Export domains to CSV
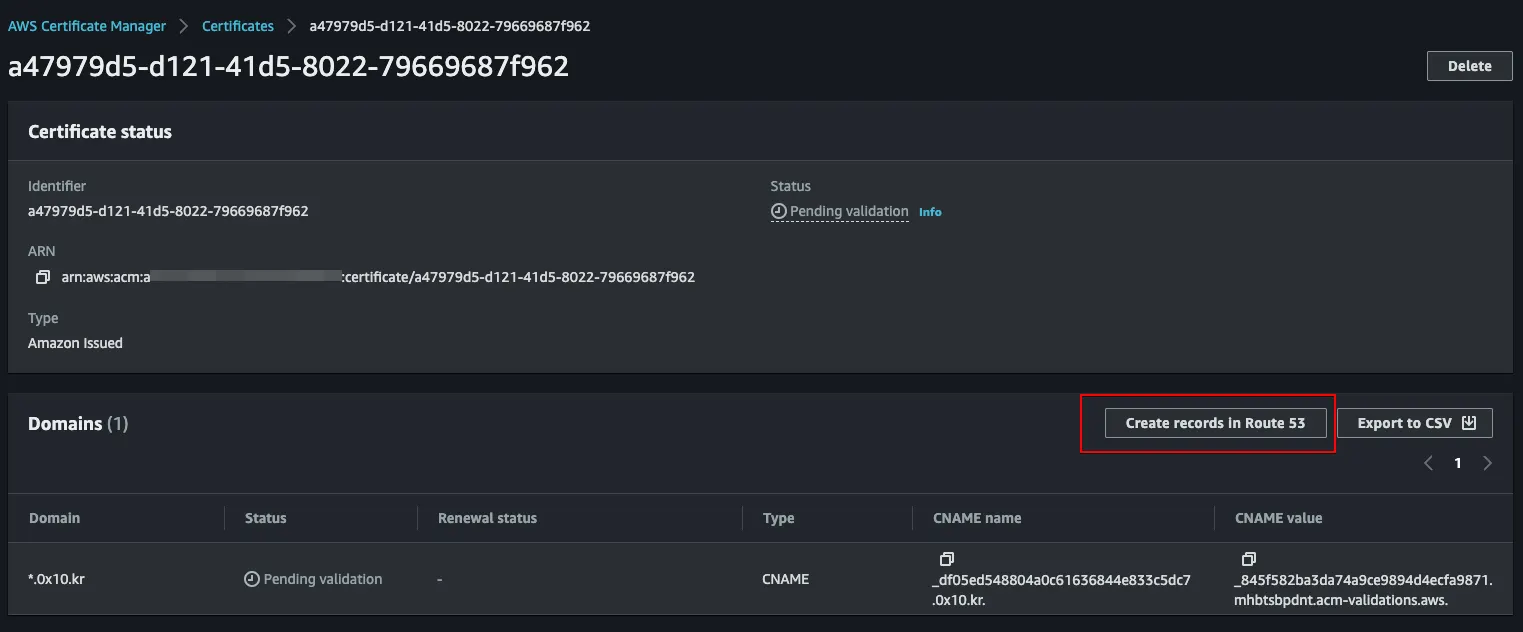 1414,423
